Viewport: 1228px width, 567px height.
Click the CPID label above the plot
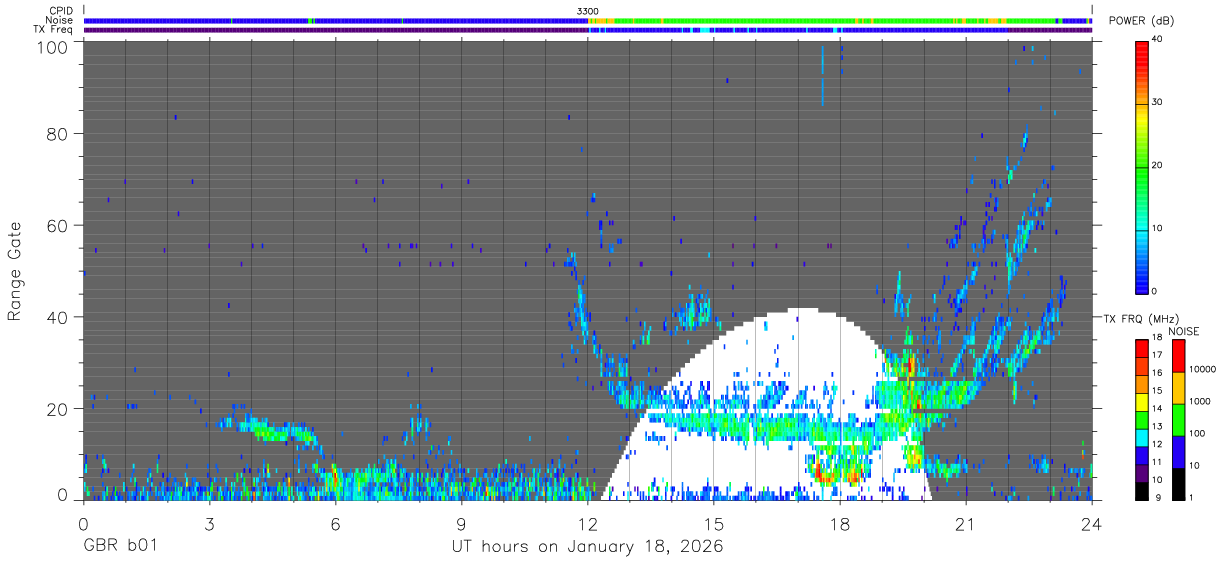pyautogui.click(x=61, y=11)
